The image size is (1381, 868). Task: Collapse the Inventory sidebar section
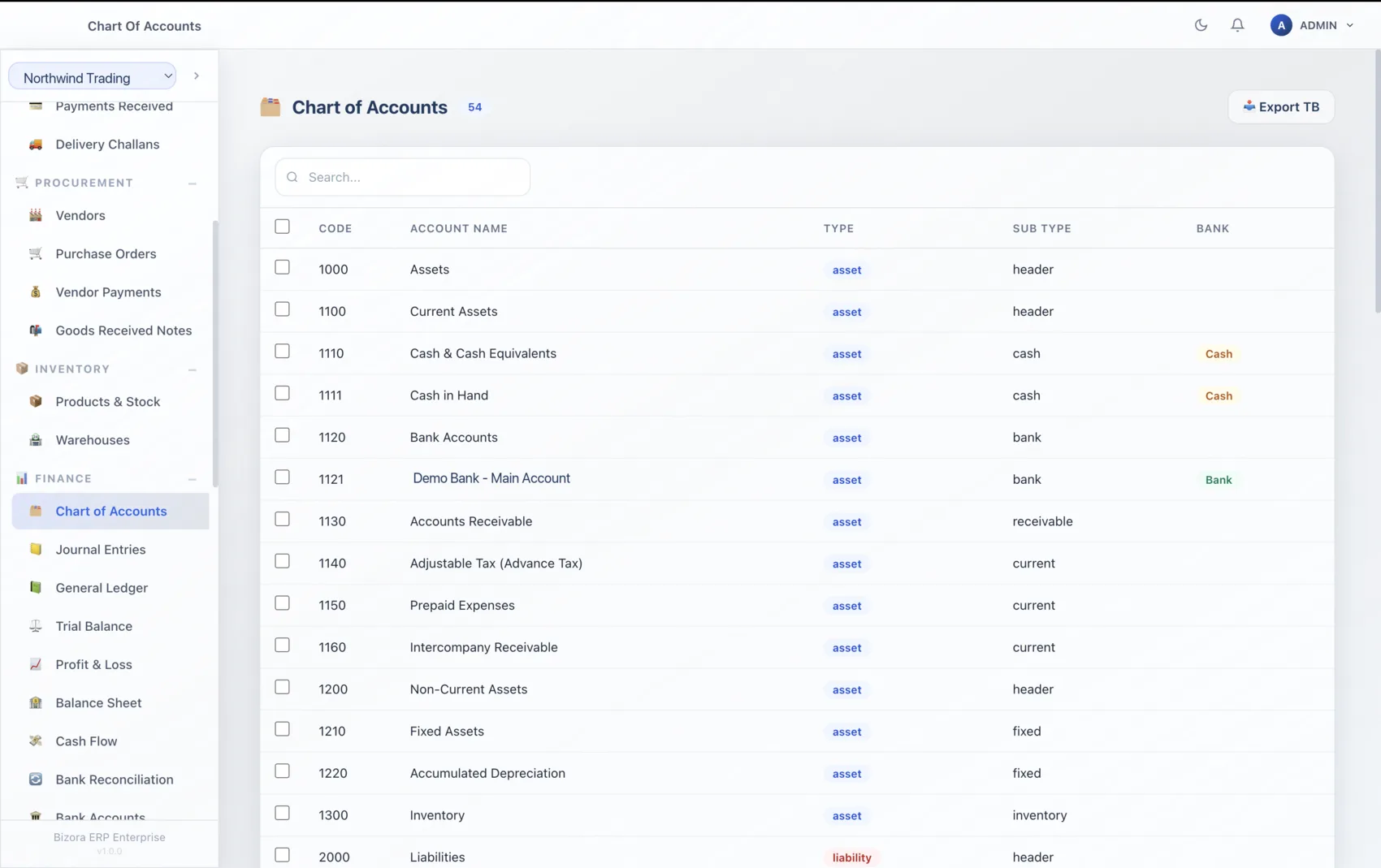click(193, 369)
